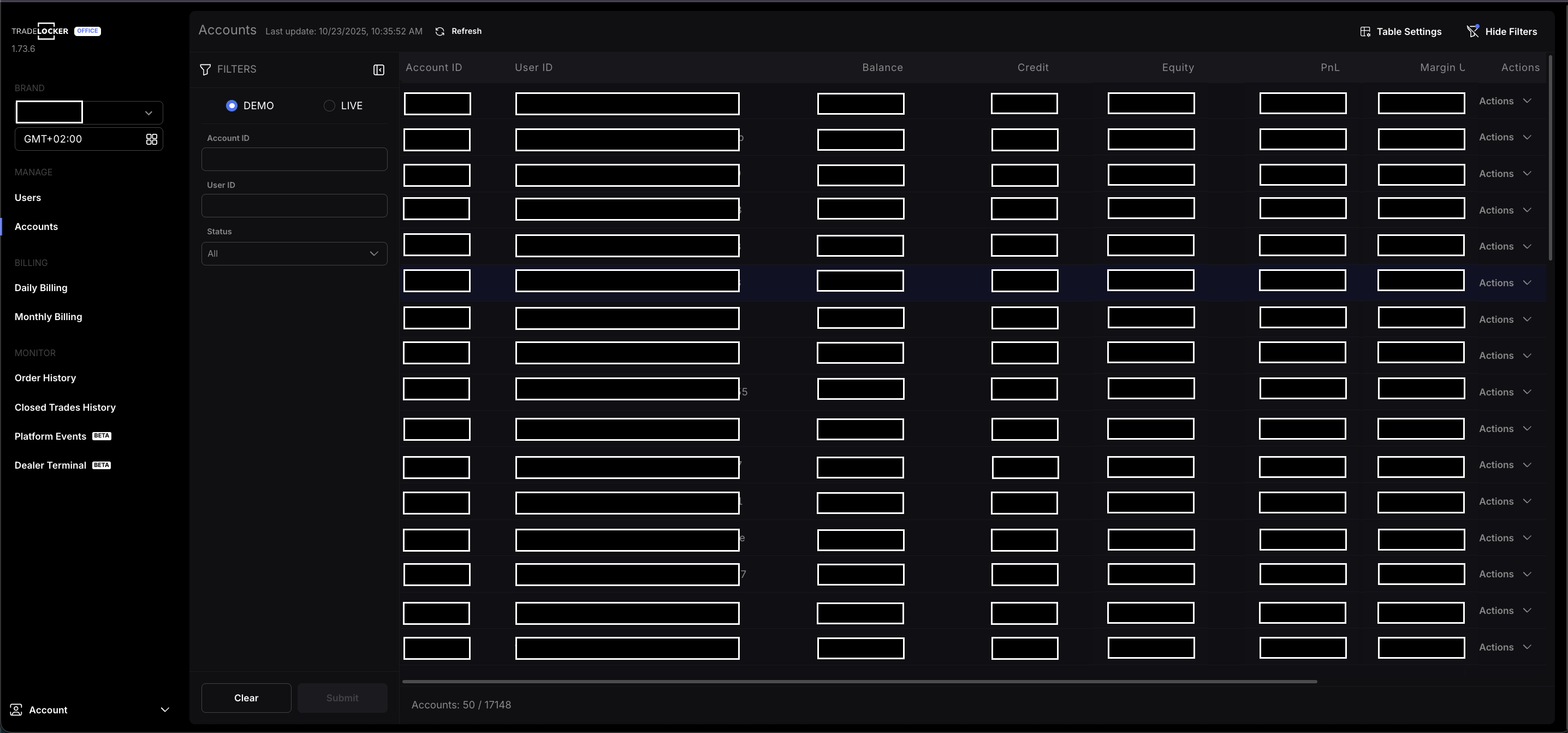Viewport: 1568px width, 733px height.
Task: Collapse filters panel with the sidebar icon
Action: tap(378, 69)
